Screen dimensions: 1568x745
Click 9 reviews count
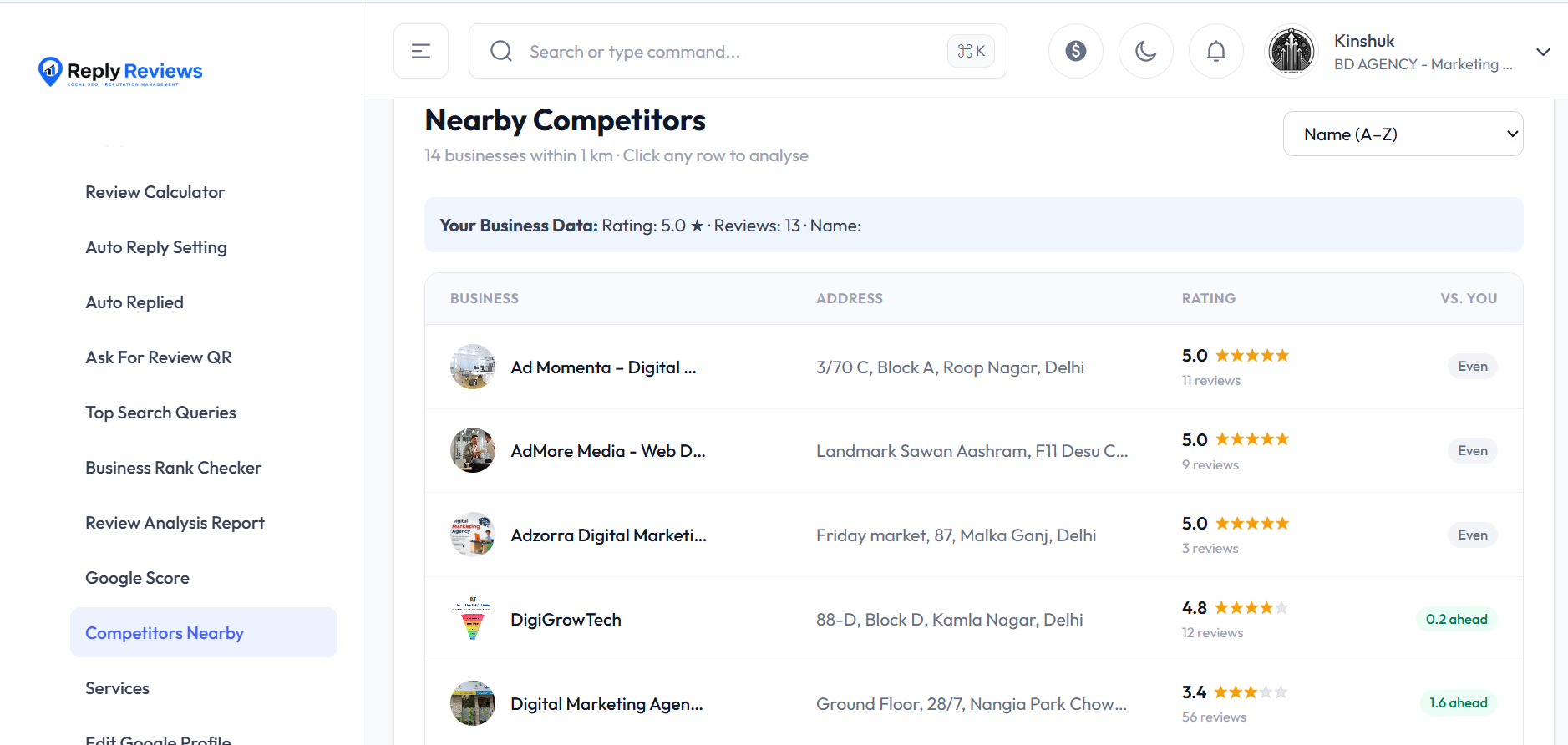1210,465
